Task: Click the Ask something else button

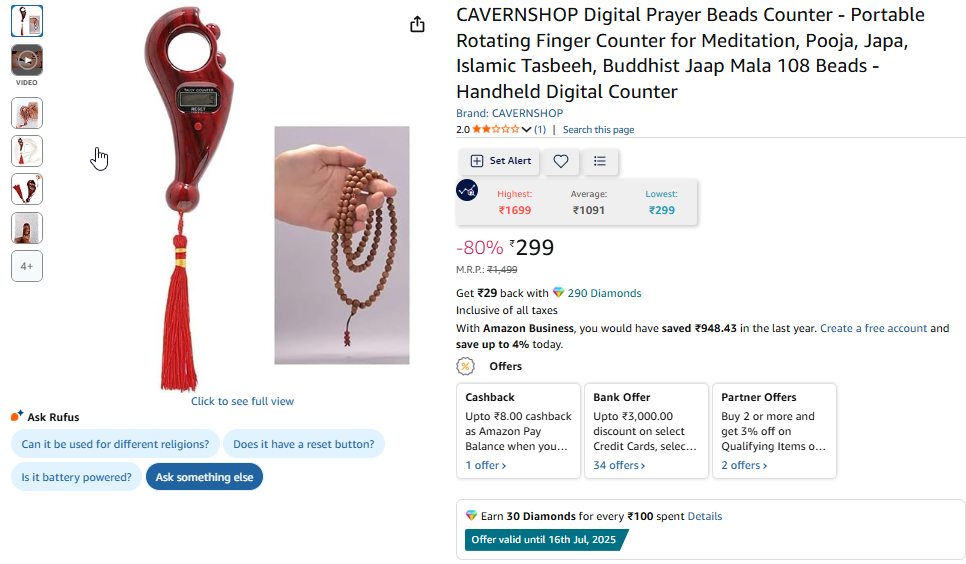Action: pyautogui.click(x=204, y=477)
